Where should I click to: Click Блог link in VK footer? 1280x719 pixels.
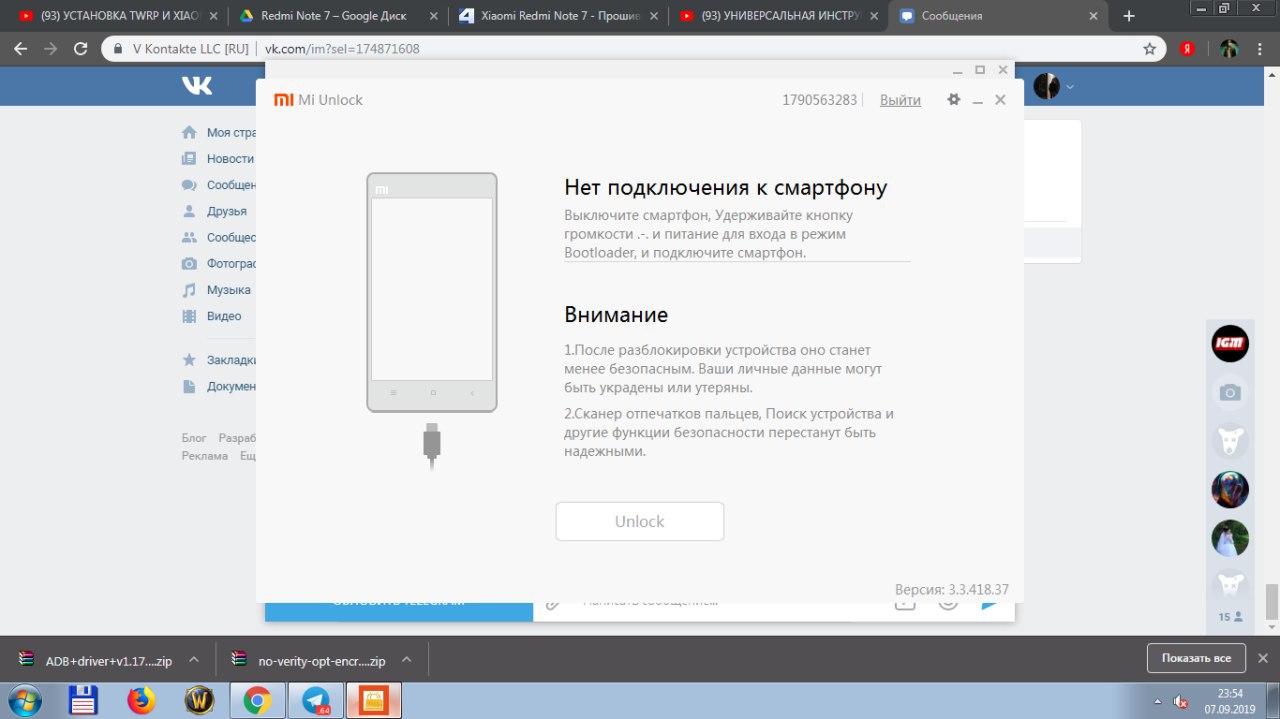click(x=194, y=438)
